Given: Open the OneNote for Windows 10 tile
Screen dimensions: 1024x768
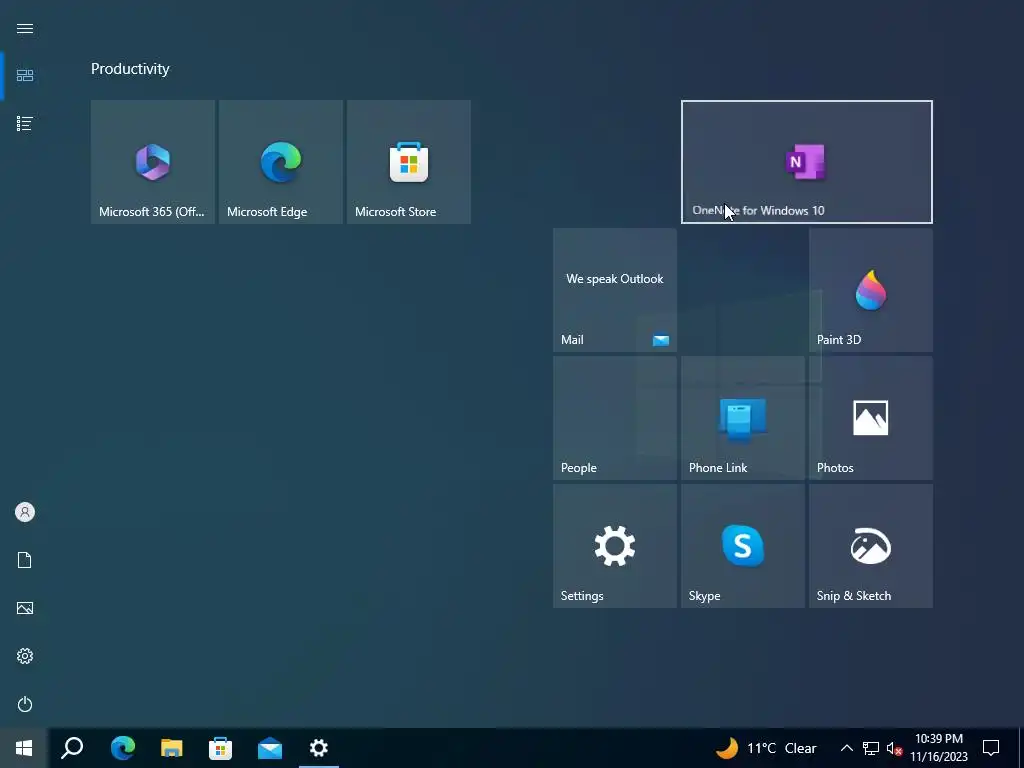Looking at the screenshot, I should (807, 162).
